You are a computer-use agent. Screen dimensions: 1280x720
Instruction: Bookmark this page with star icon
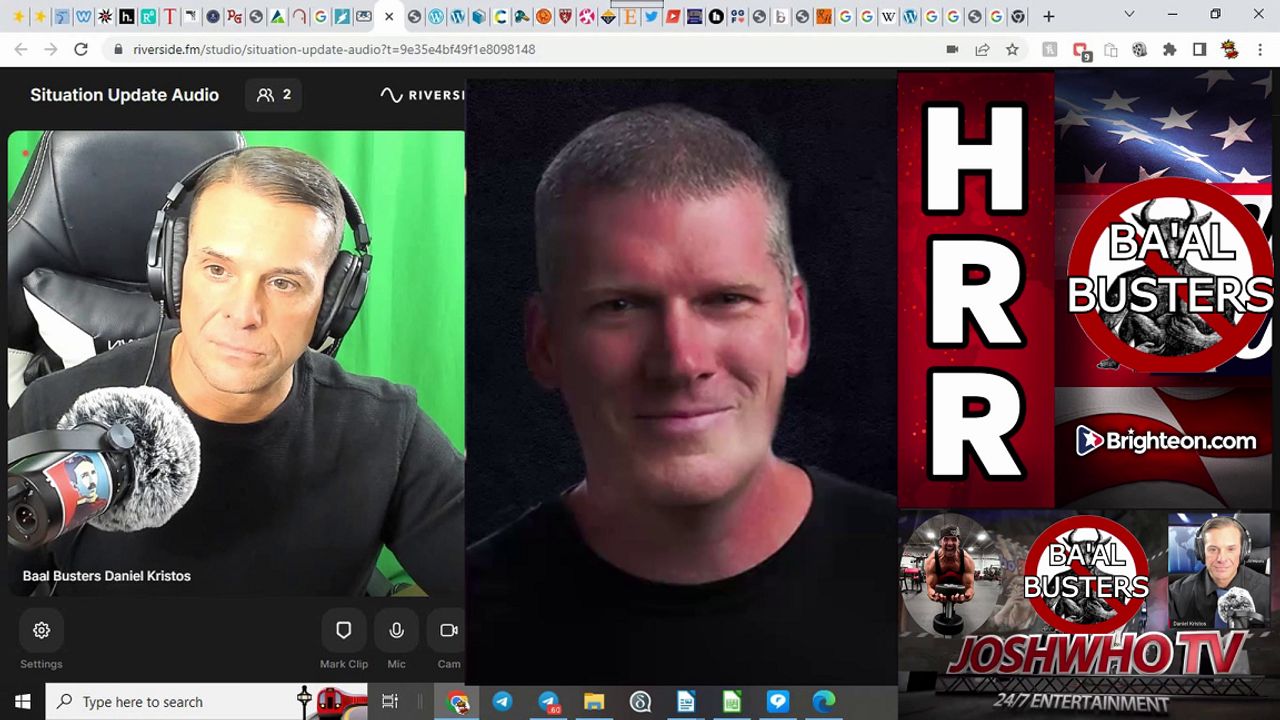coord(1012,49)
